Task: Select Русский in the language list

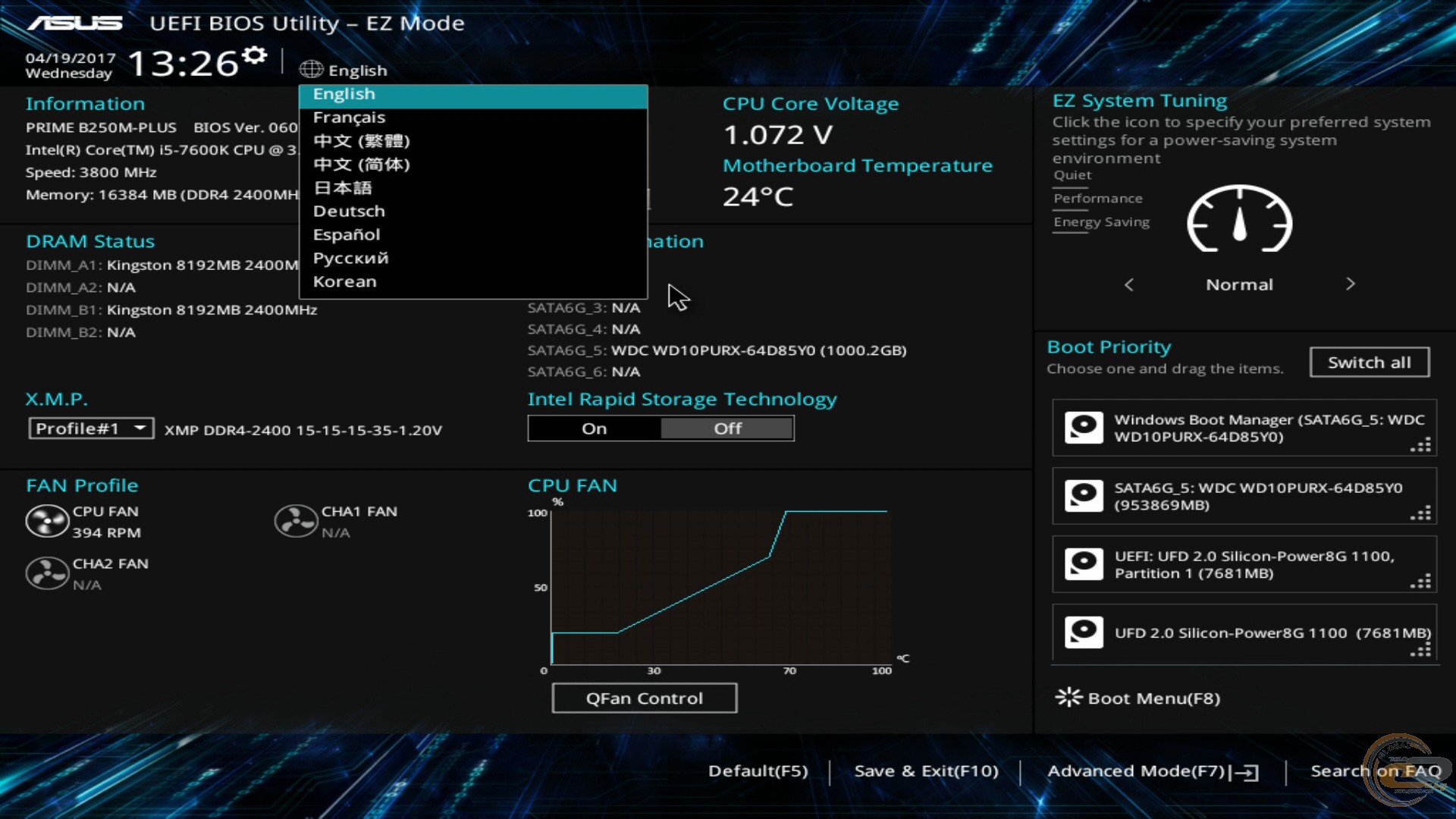Action: click(473, 259)
